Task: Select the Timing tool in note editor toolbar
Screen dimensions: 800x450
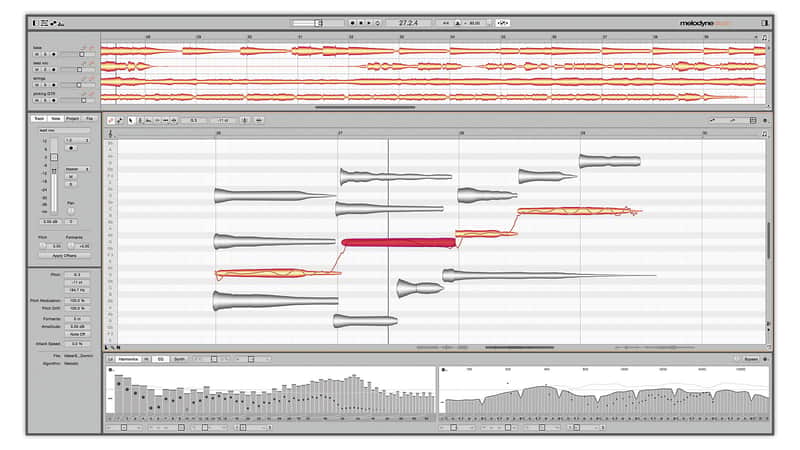Action: point(165,120)
